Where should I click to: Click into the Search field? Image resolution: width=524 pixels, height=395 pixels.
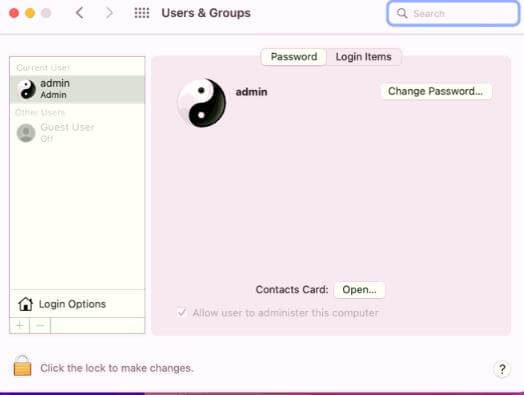coord(453,13)
